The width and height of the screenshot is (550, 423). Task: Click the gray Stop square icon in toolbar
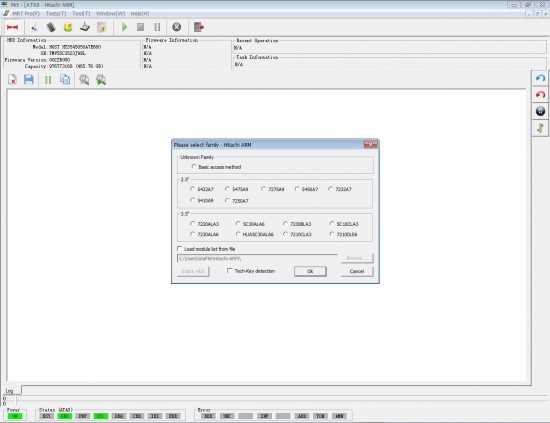click(140, 27)
